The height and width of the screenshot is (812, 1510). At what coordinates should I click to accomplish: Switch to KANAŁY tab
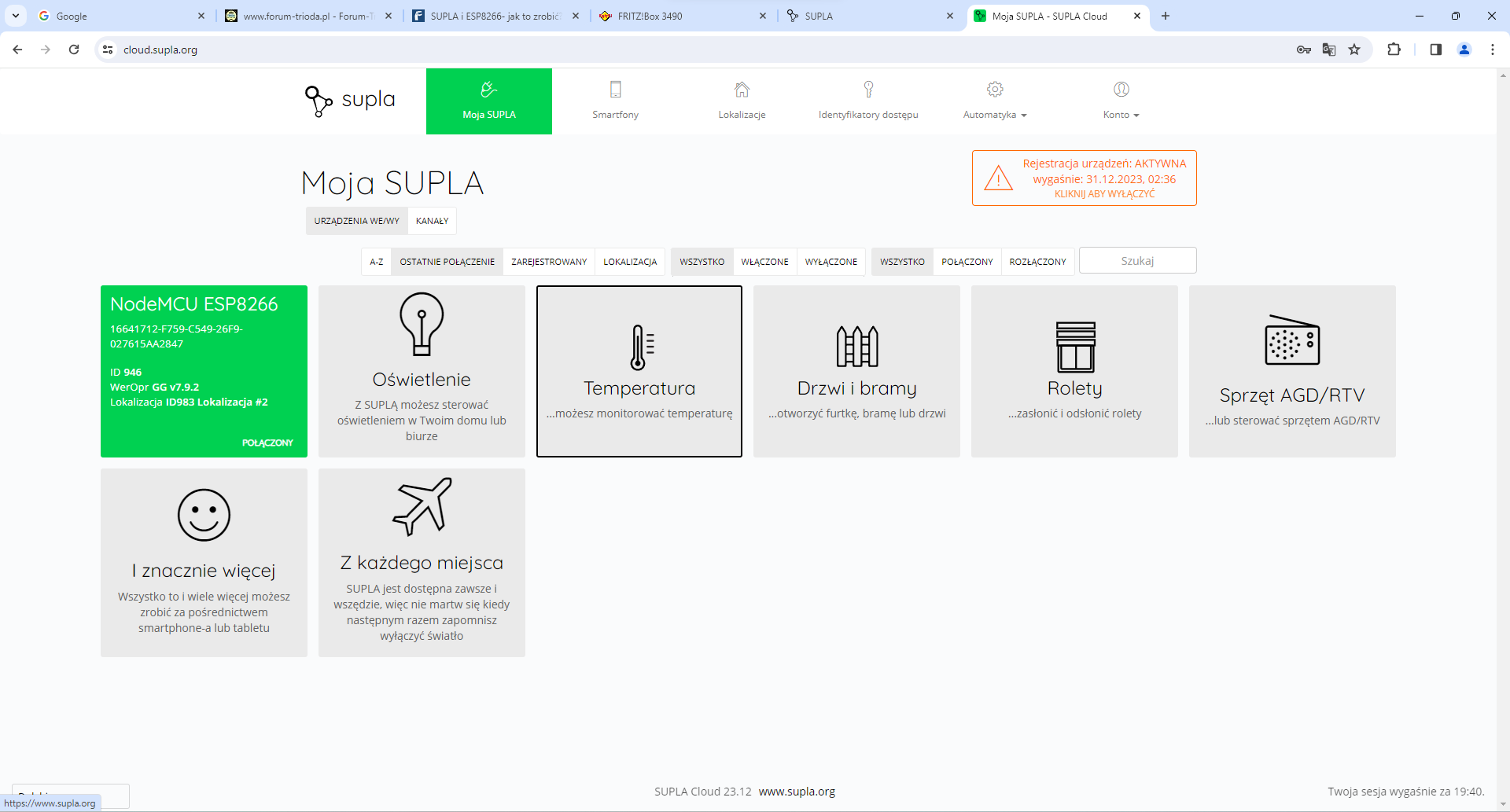pyautogui.click(x=432, y=221)
